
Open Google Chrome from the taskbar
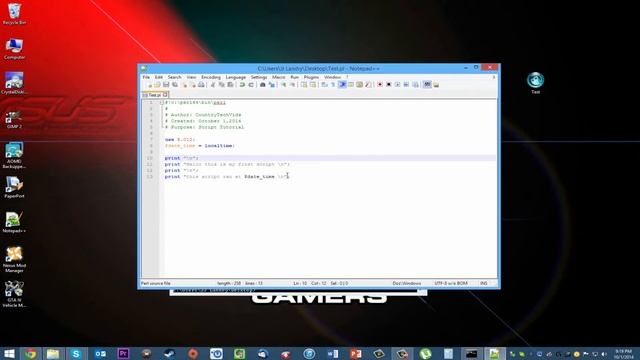click(30, 353)
